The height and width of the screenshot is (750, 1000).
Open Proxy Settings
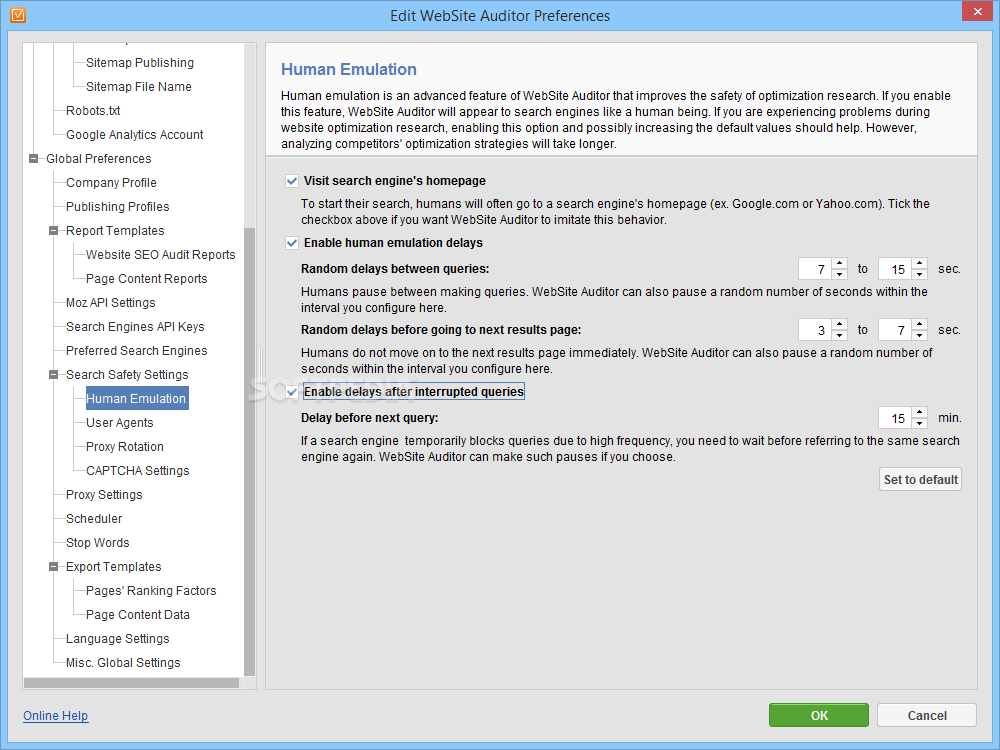click(104, 495)
